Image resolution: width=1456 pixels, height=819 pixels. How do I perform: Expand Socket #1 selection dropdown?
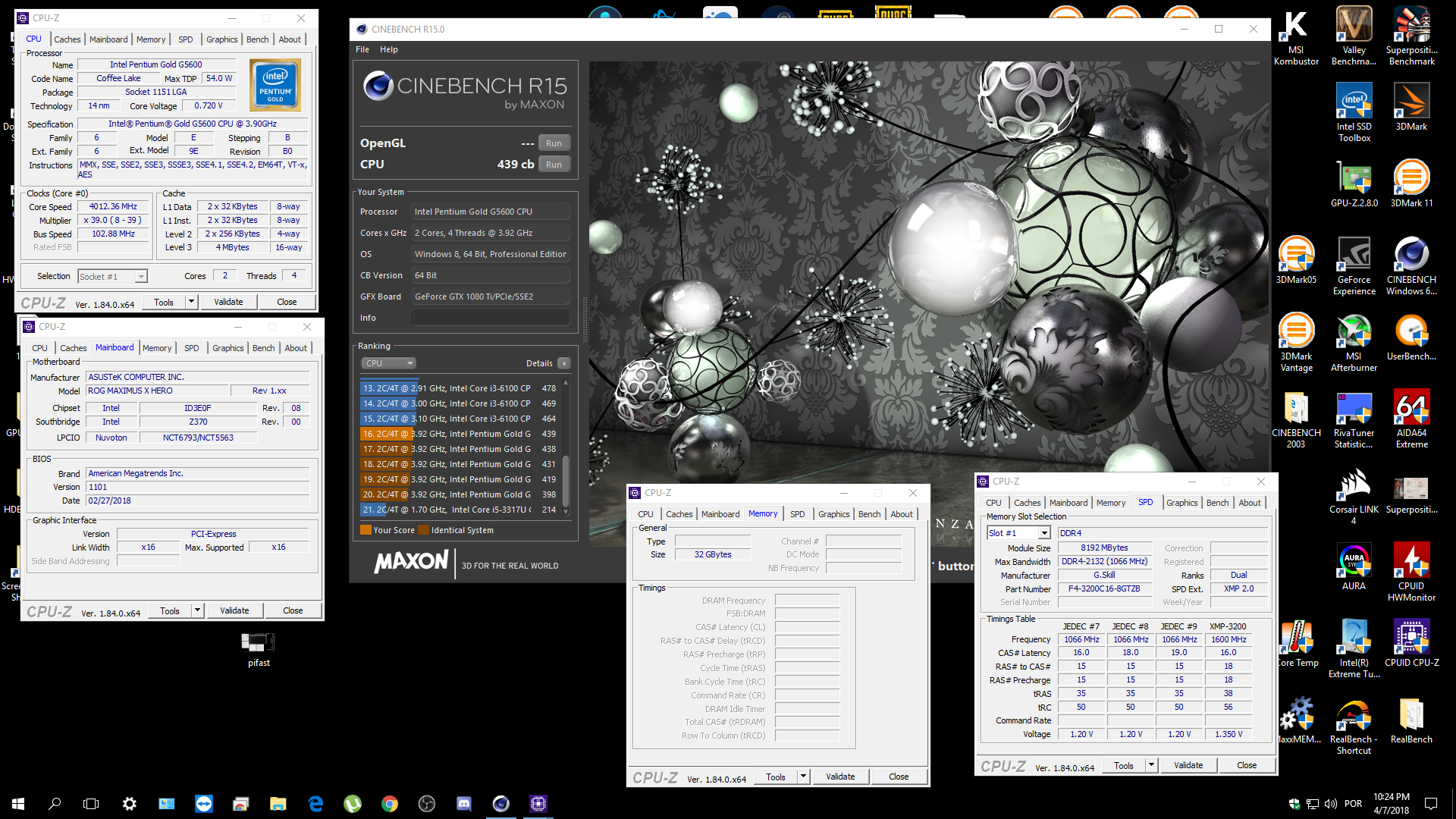click(x=141, y=277)
